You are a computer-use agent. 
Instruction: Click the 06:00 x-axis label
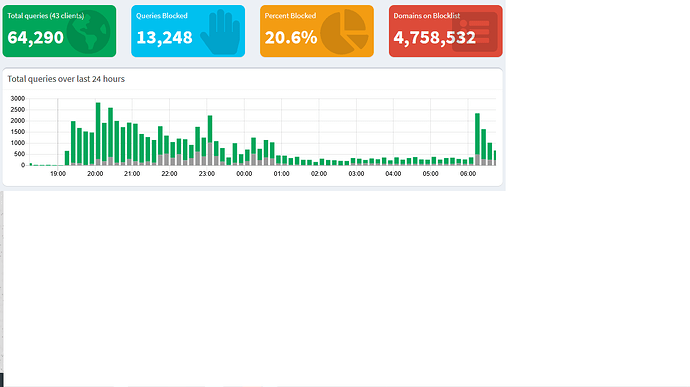[468, 174]
